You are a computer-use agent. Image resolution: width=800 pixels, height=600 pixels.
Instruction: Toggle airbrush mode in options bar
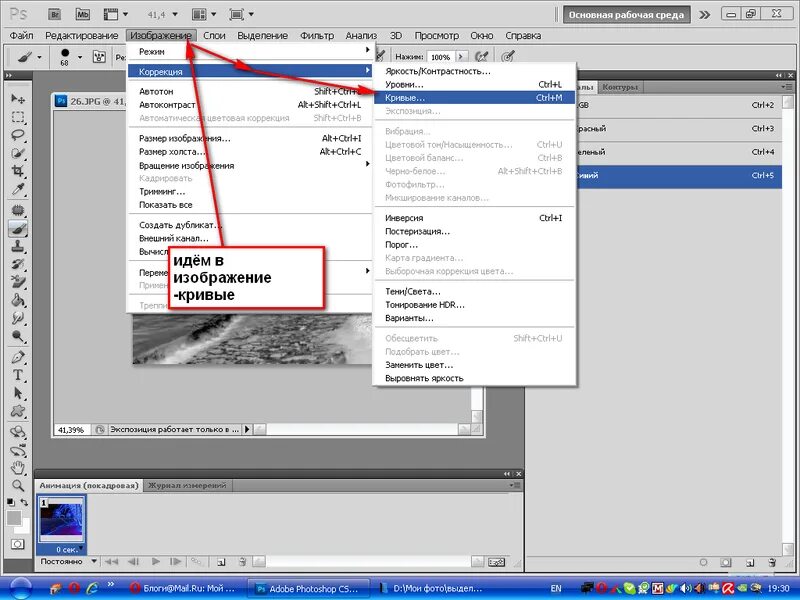(x=482, y=57)
